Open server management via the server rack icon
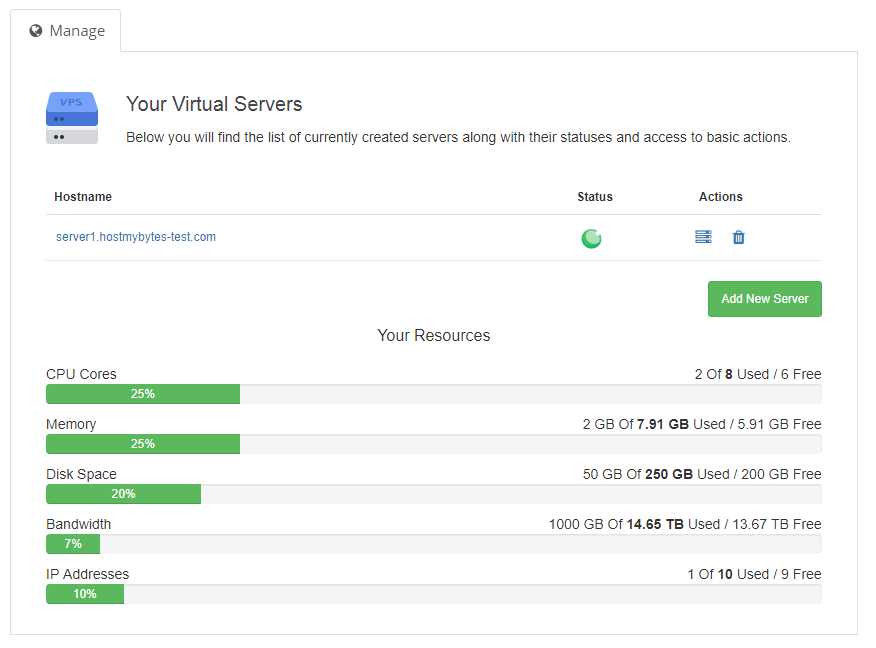Screen dimensions: 876x648 click(703, 237)
